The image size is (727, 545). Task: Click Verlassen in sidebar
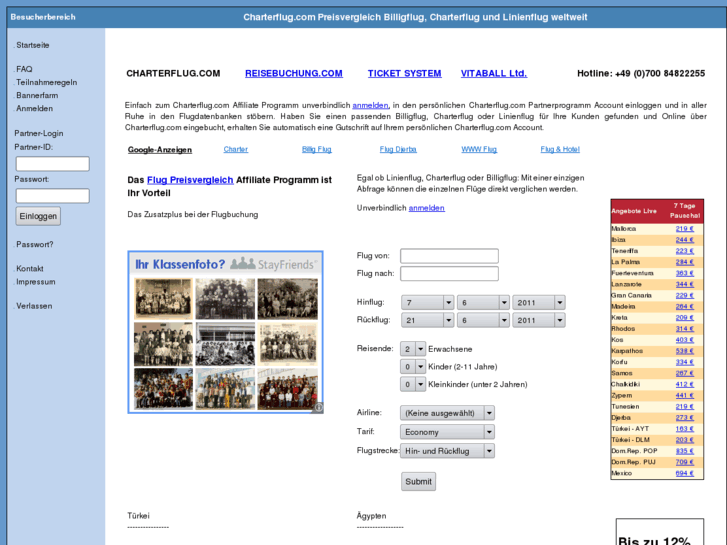point(34,306)
